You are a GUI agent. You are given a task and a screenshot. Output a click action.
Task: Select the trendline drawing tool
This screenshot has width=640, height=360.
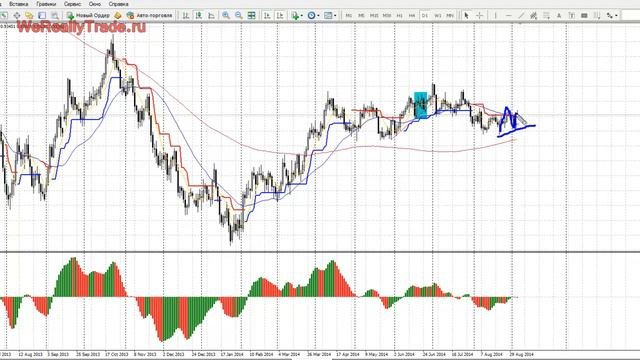pos(521,16)
